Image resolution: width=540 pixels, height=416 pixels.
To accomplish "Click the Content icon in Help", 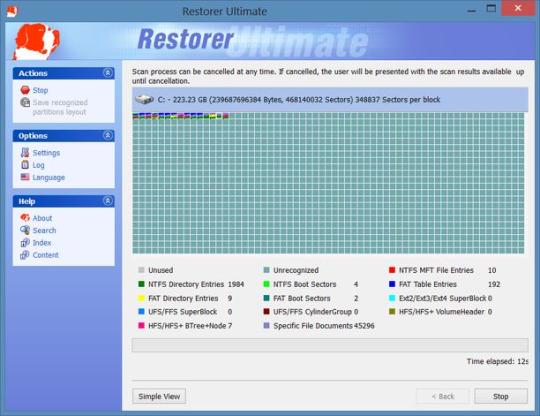I will click(x=25, y=255).
